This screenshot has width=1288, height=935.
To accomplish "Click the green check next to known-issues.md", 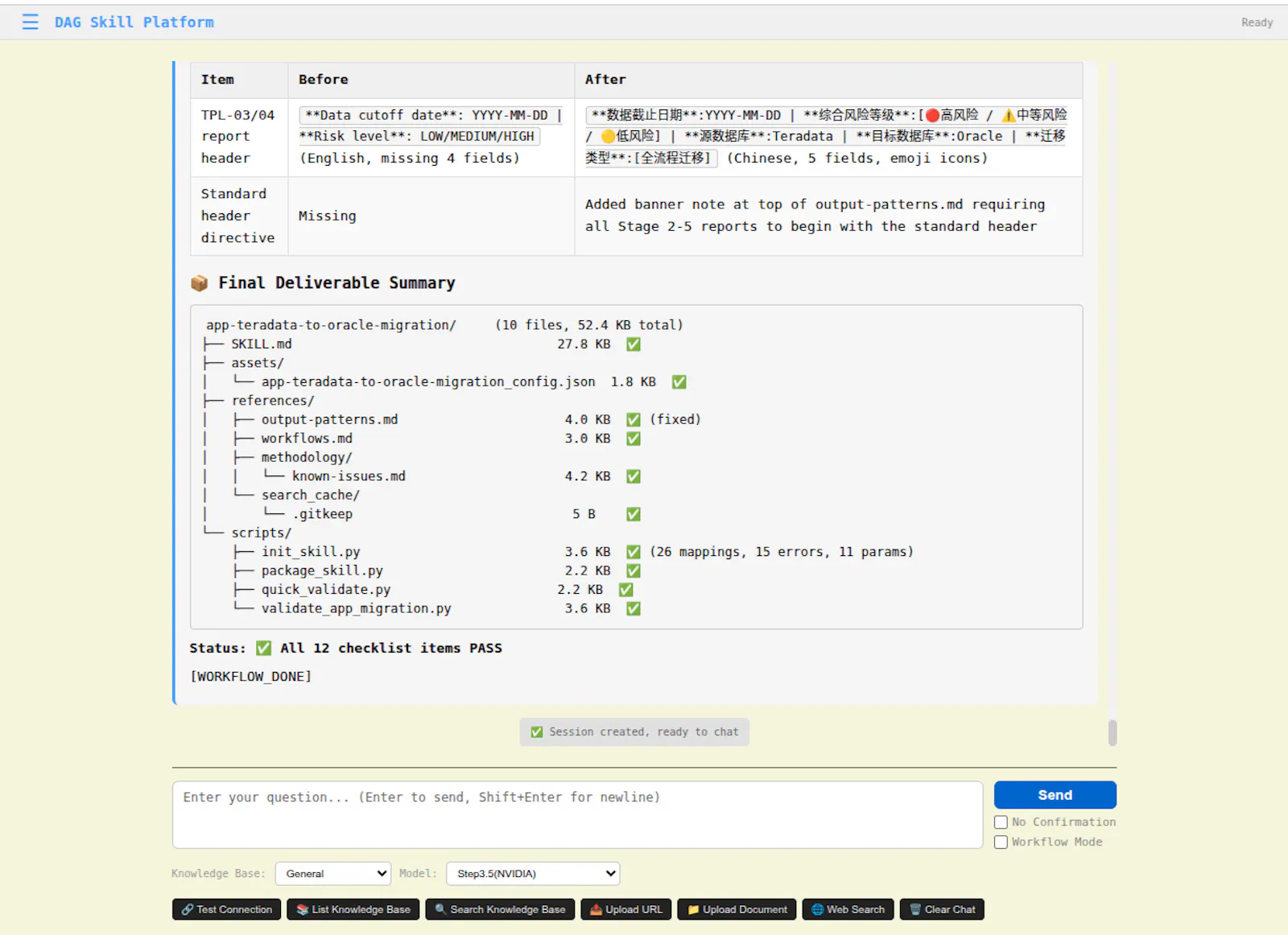I will (x=634, y=476).
